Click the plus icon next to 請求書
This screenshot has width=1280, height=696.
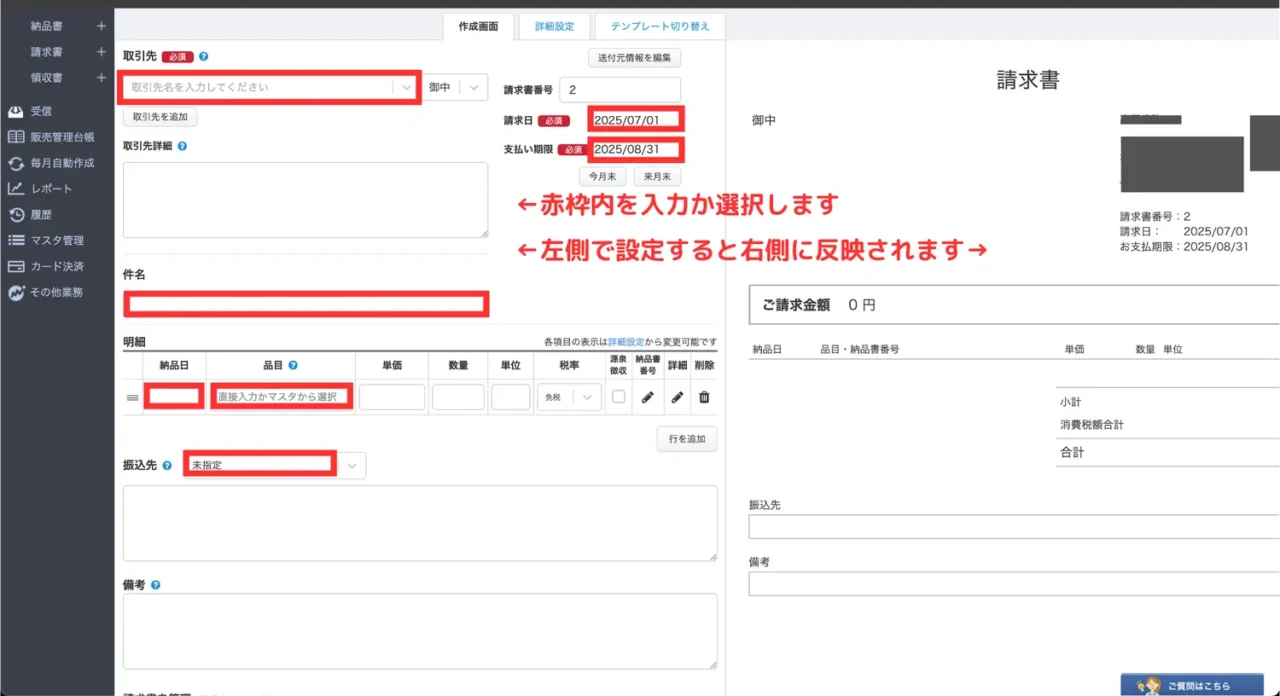tap(101, 52)
